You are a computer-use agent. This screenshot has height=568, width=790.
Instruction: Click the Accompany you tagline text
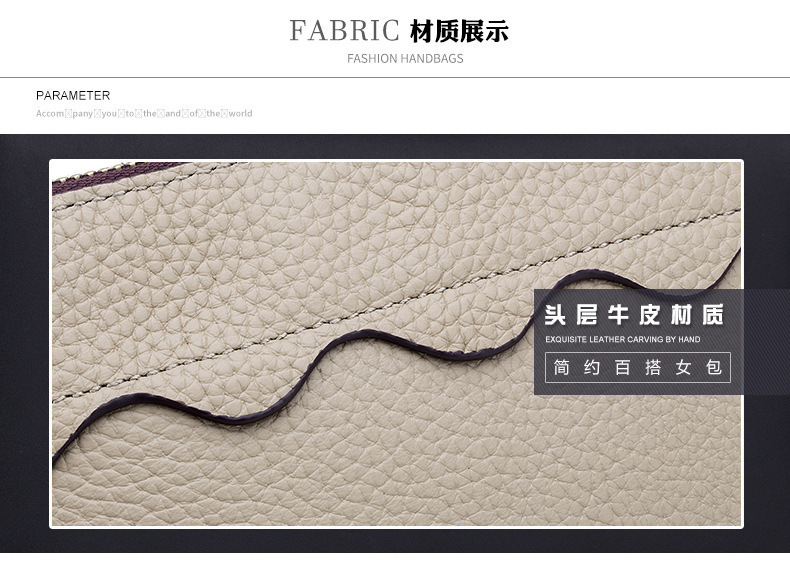(144, 114)
